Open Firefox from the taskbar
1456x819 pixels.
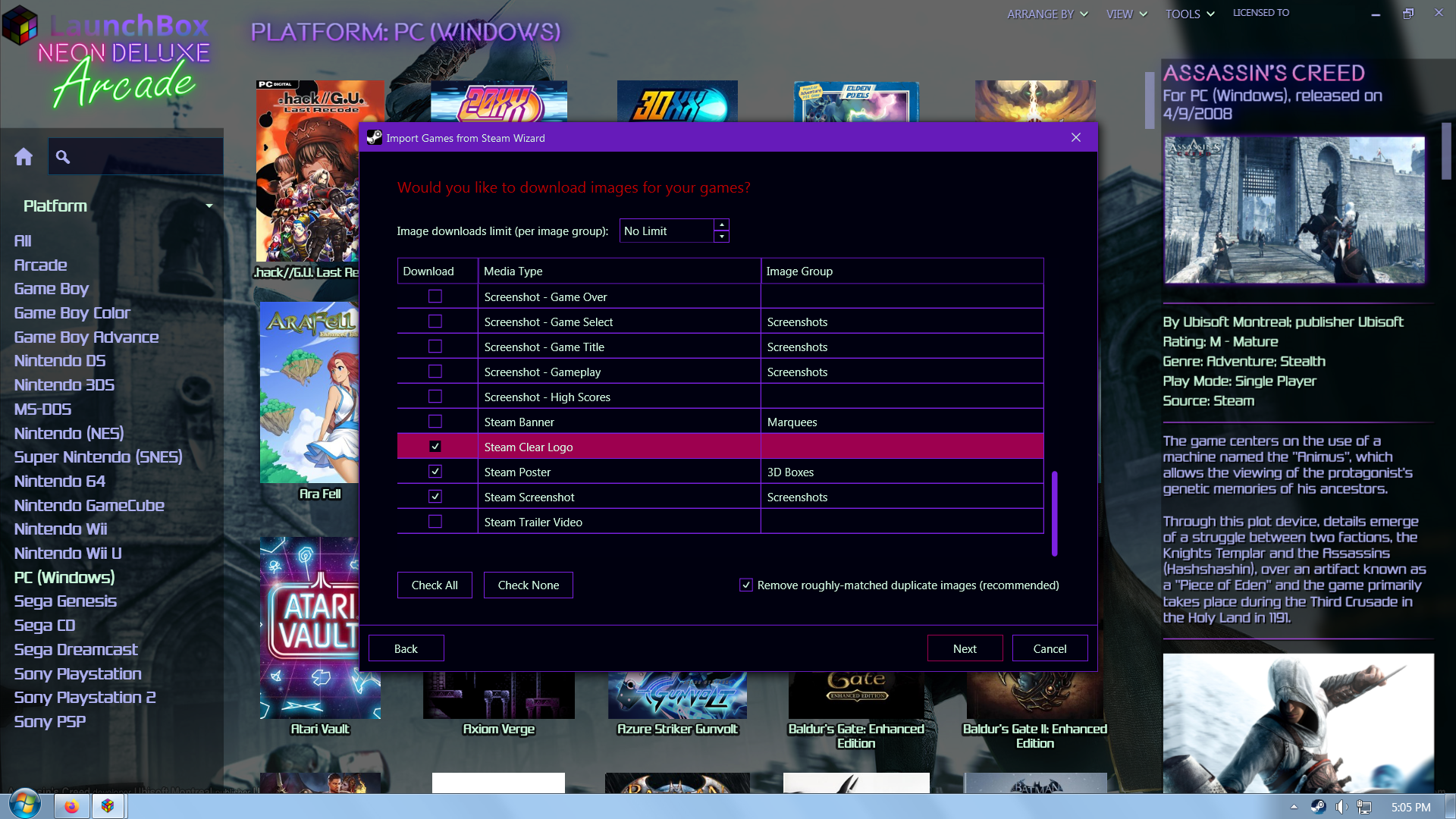point(71,806)
